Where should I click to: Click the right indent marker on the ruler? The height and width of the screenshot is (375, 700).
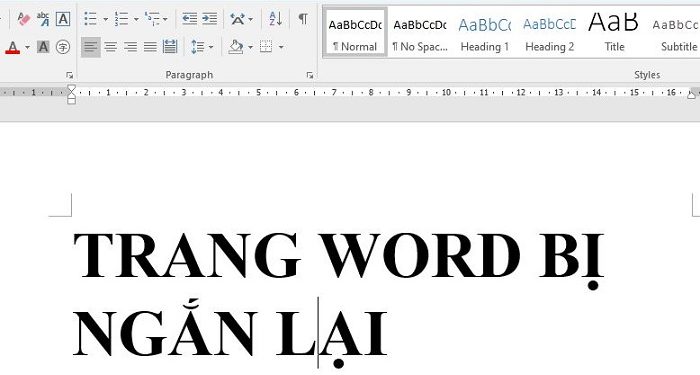pos(691,95)
